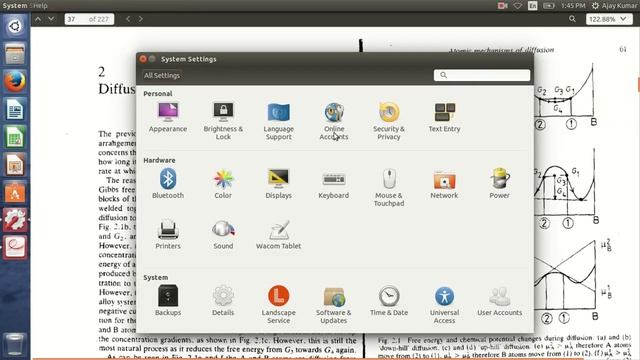Image resolution: width=640 pixels, height=360 pixels.
Task: Switch to document viewer in launcher
Action: click(x=15, y=247)
